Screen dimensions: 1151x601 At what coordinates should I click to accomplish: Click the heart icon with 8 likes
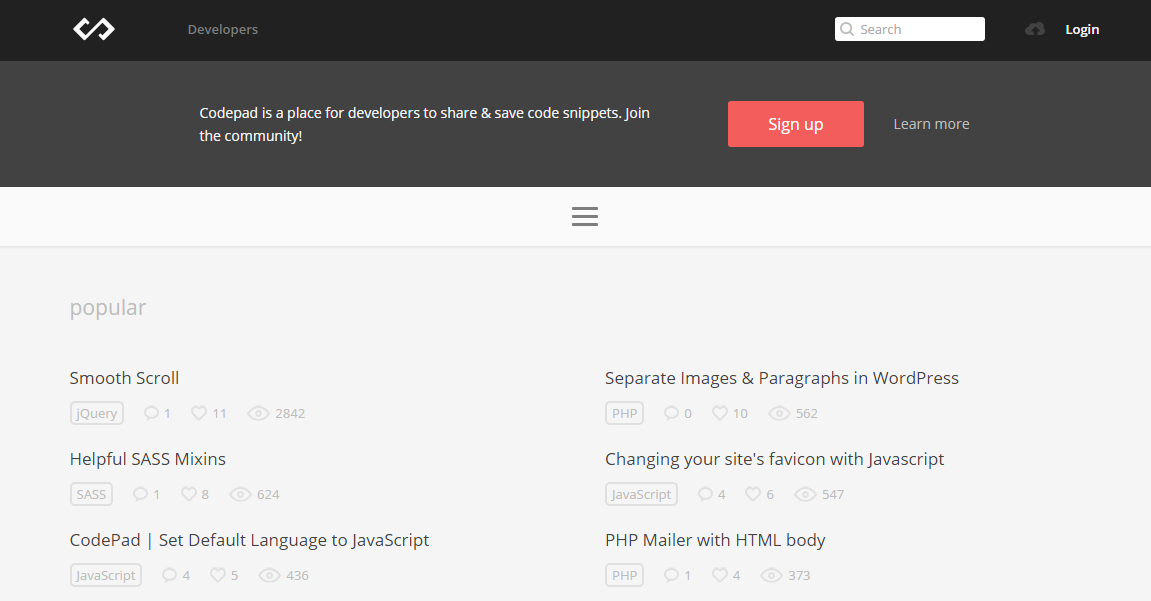tap(189, 494)
